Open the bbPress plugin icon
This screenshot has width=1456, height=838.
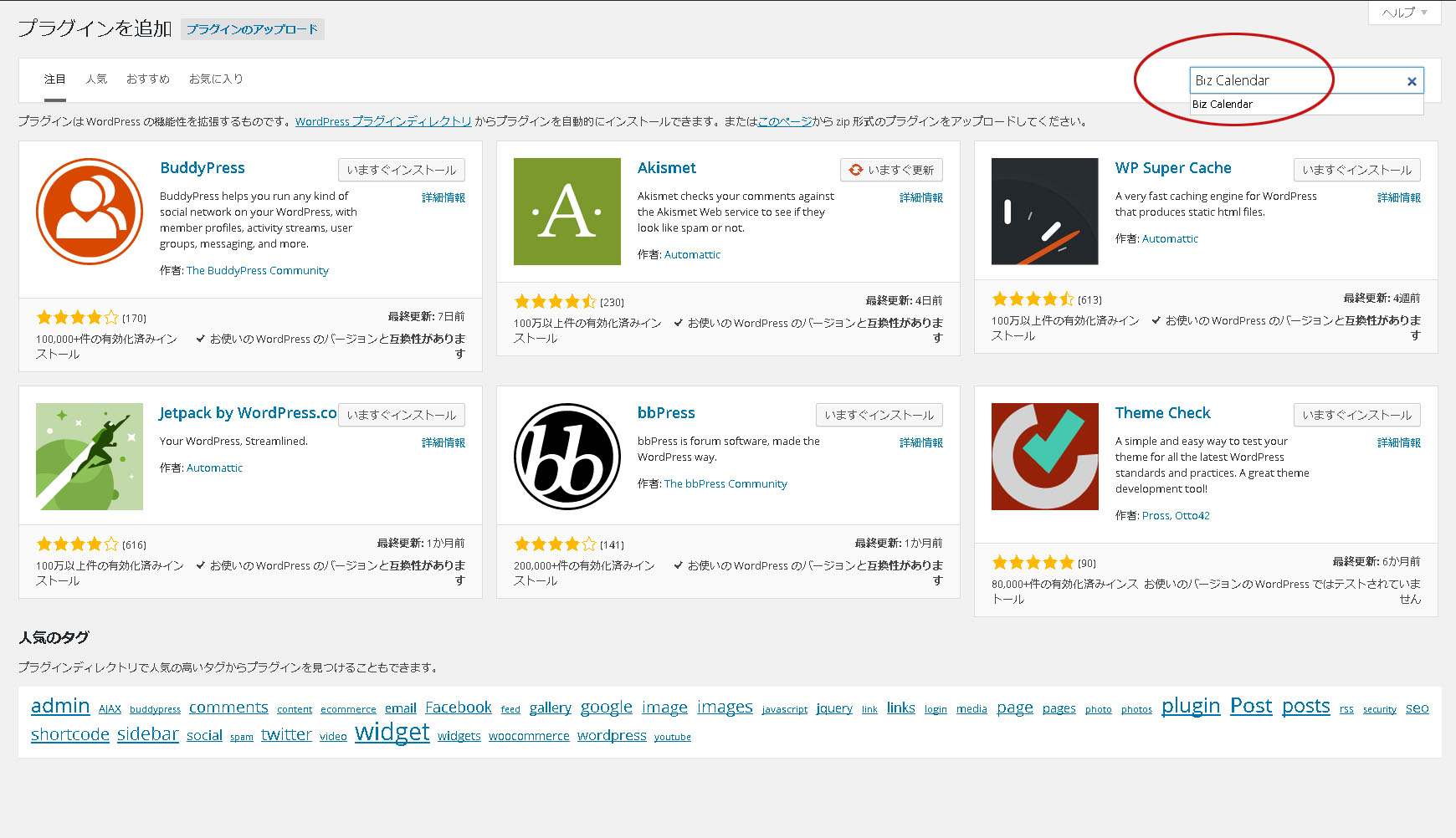[567, 457]
